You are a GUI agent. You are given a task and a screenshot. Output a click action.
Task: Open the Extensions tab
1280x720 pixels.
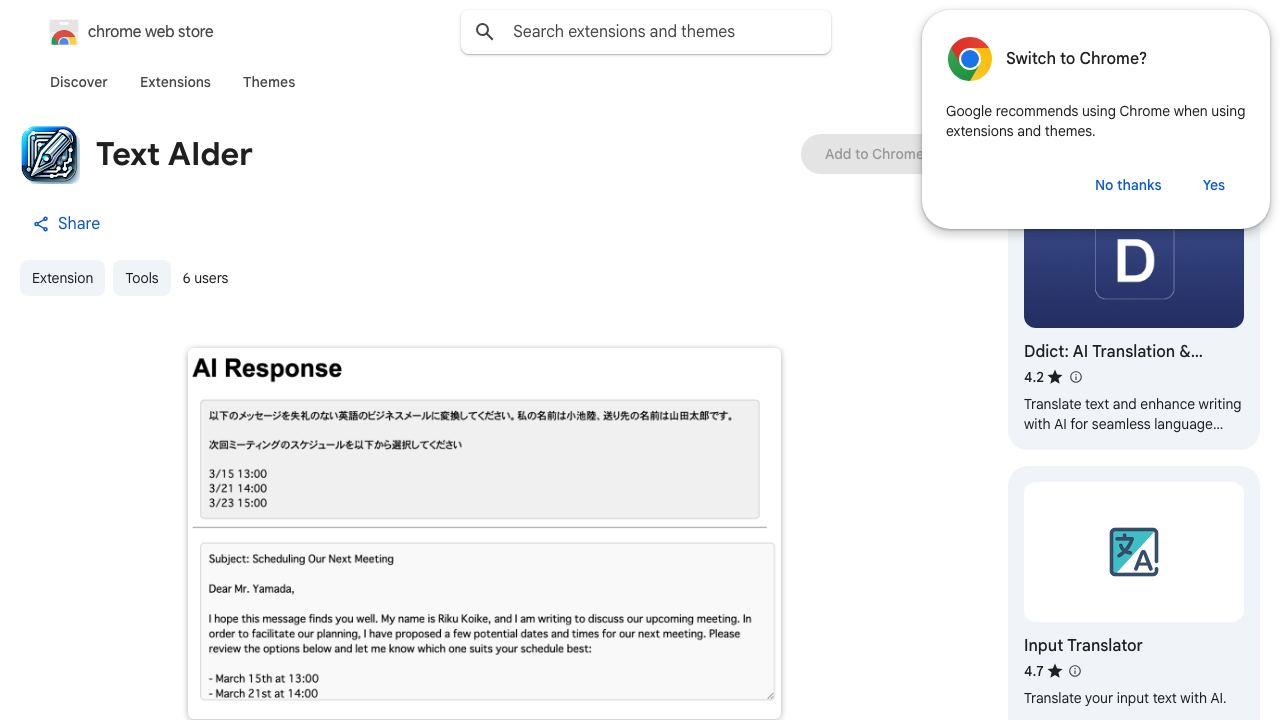click(175, 82)
